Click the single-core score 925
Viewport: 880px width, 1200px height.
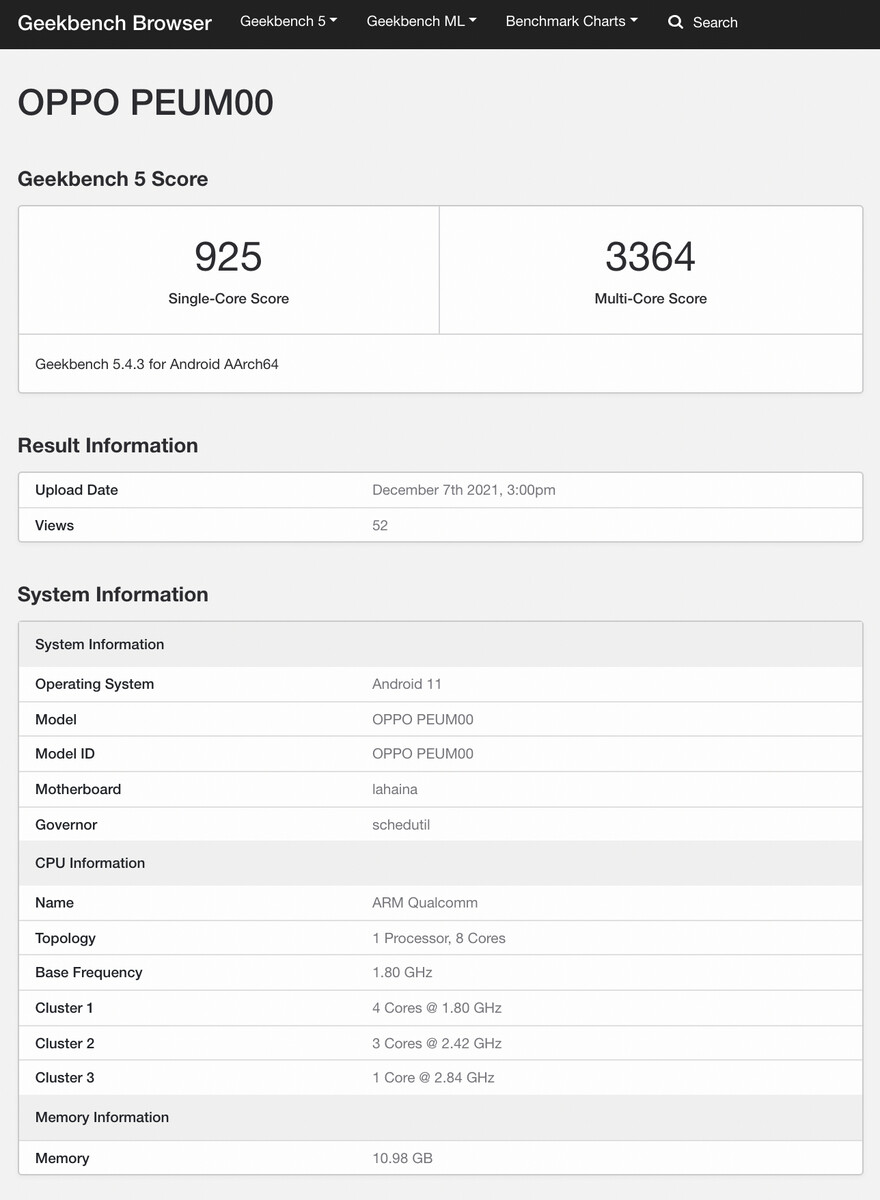point(228,257)
